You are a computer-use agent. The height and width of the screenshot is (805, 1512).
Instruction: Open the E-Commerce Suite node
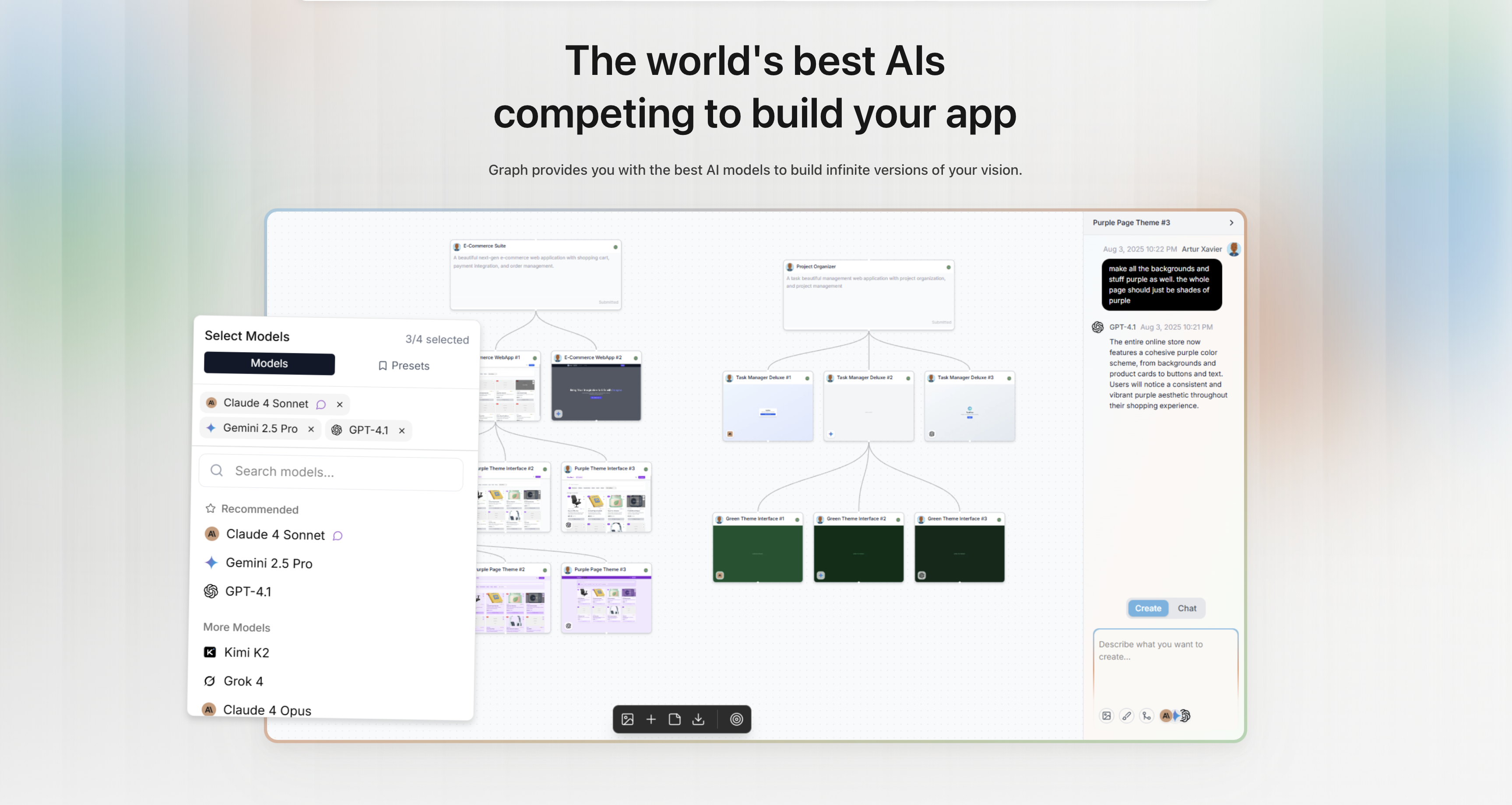[535, 274]
